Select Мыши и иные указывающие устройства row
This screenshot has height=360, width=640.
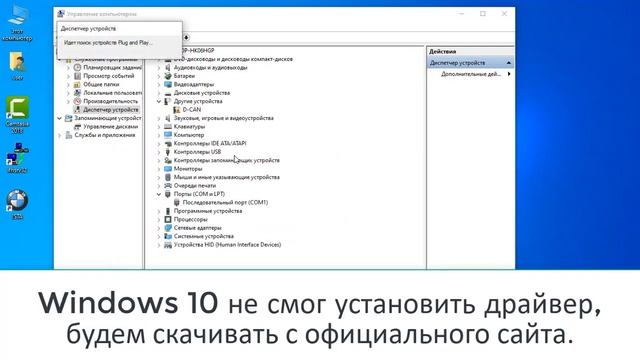(227, 177)
